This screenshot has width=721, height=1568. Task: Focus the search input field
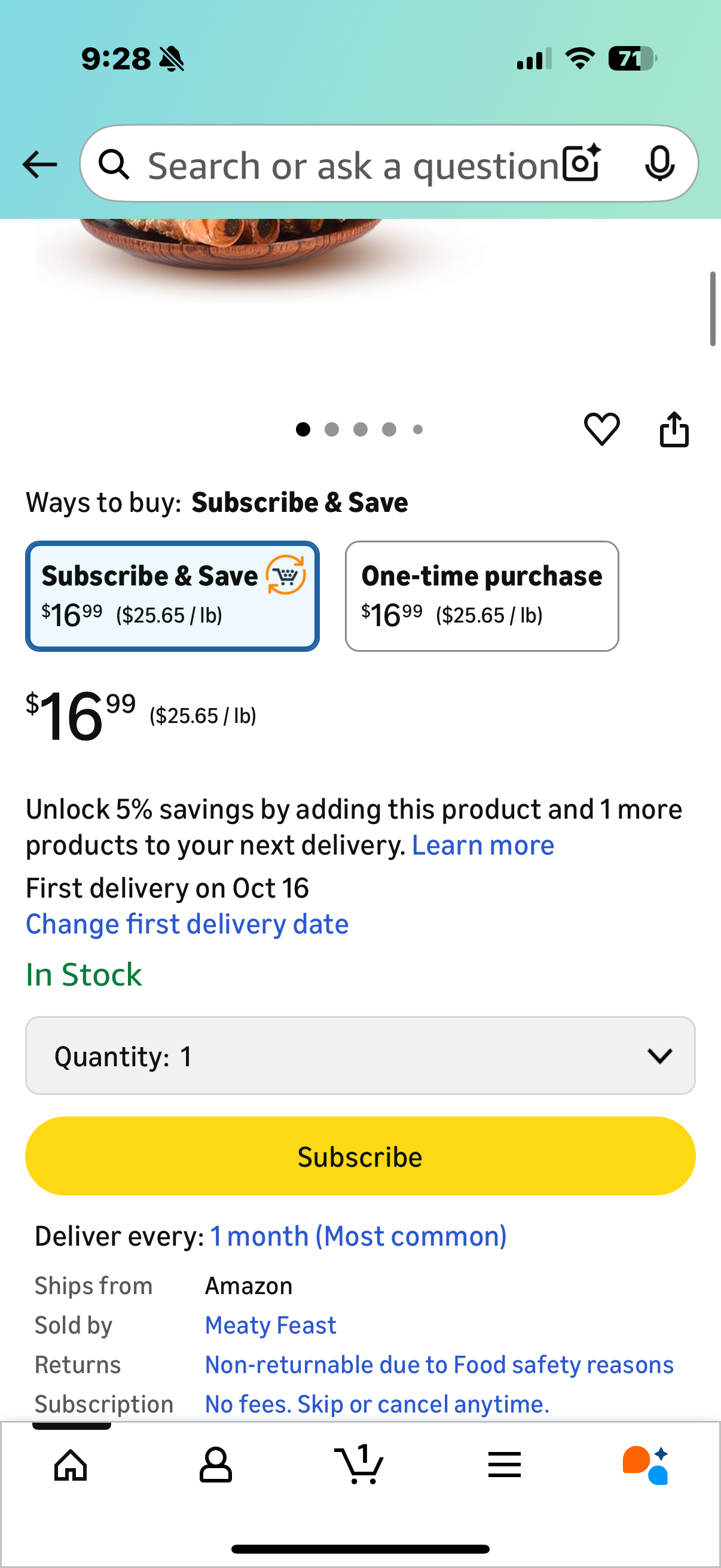point(353,165)
